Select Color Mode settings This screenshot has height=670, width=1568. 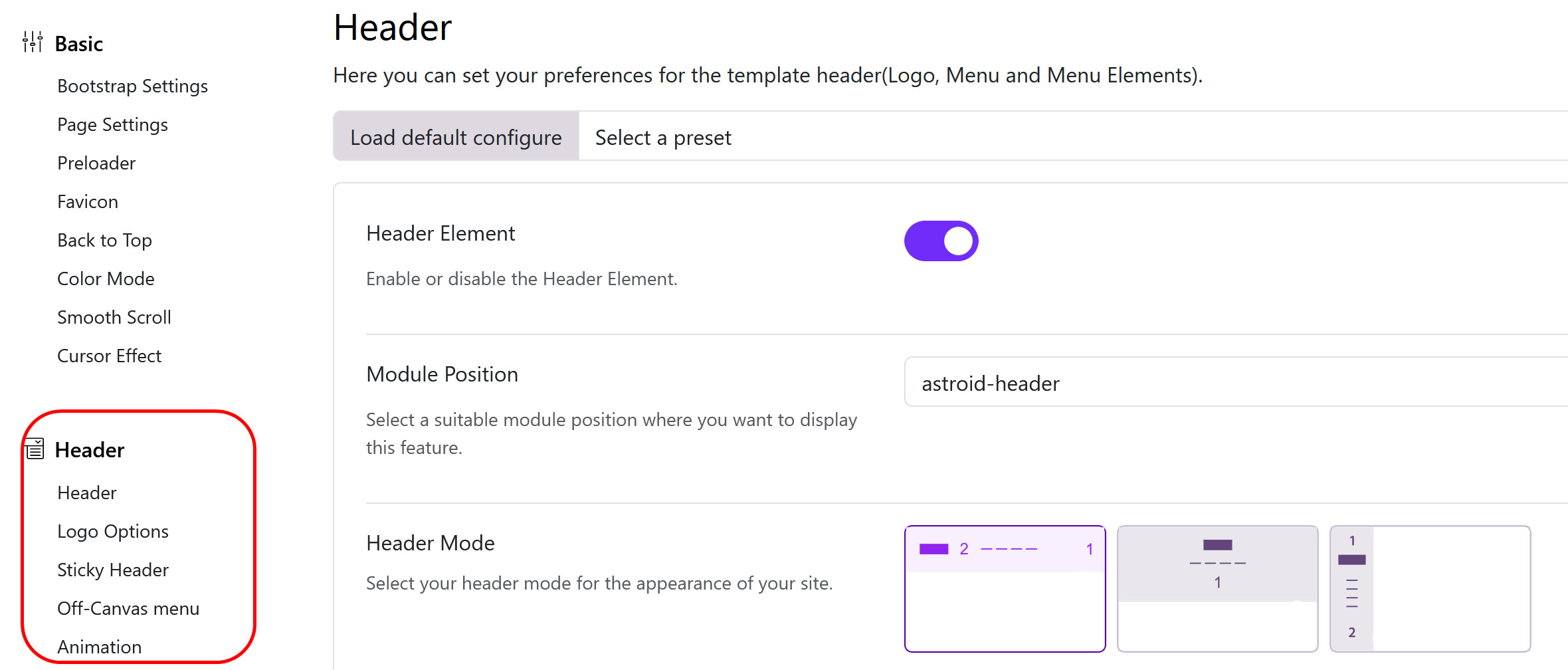click(x=106, y=279)
